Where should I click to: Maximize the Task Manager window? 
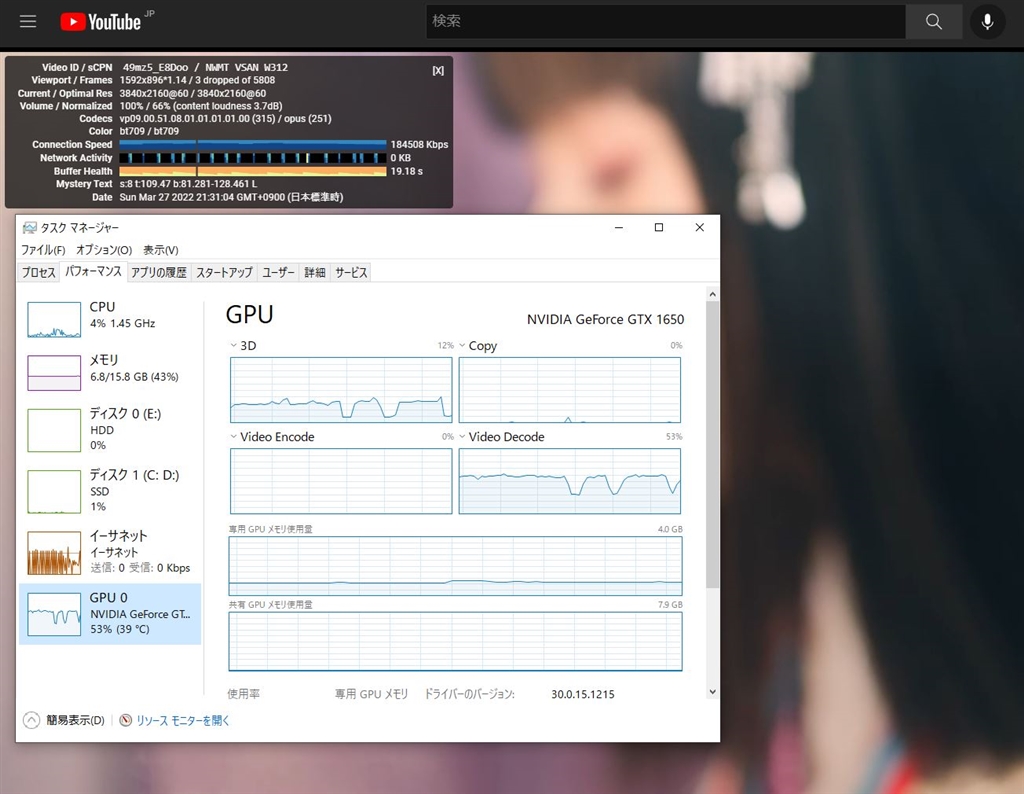(x=659, y=227)
